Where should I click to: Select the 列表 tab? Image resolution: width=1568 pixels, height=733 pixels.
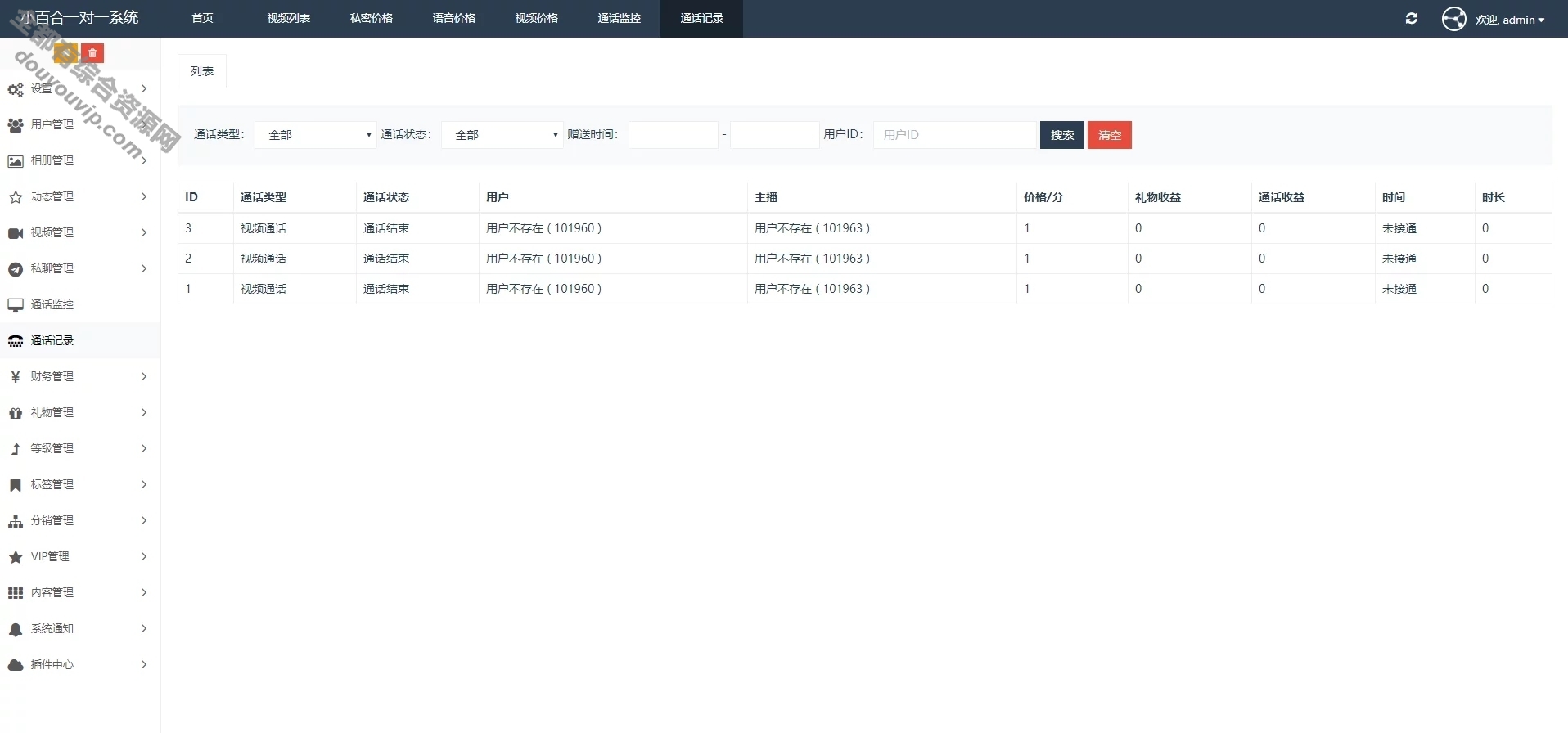(x=202, y=71)
